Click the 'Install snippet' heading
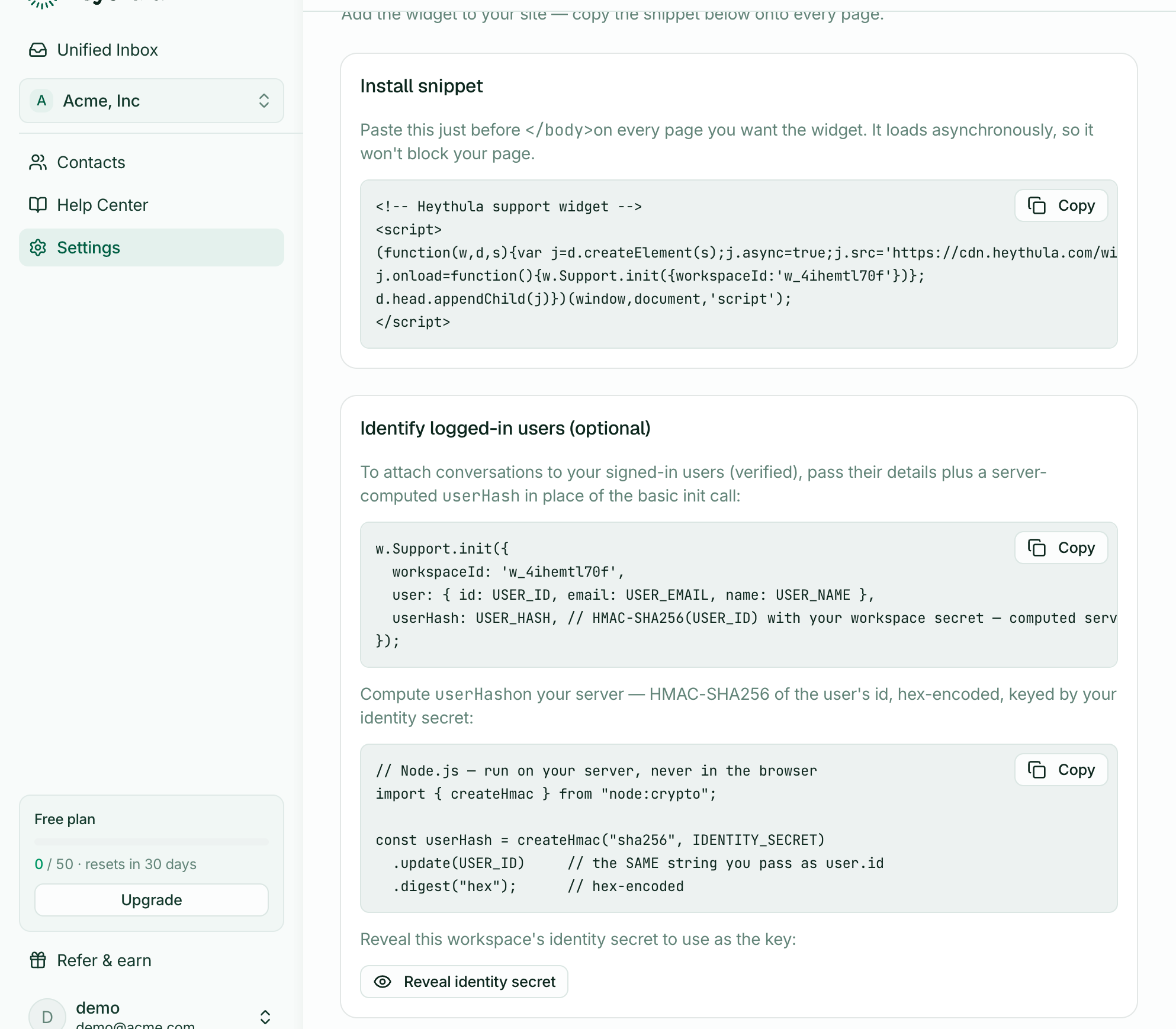1176x1029 pixels. [422, 86]
